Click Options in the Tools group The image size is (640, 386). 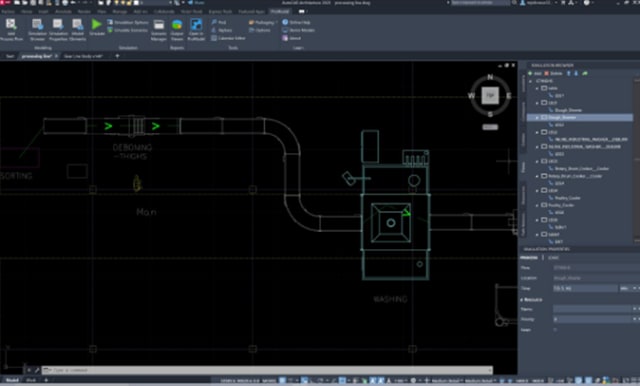coord(260,30)
